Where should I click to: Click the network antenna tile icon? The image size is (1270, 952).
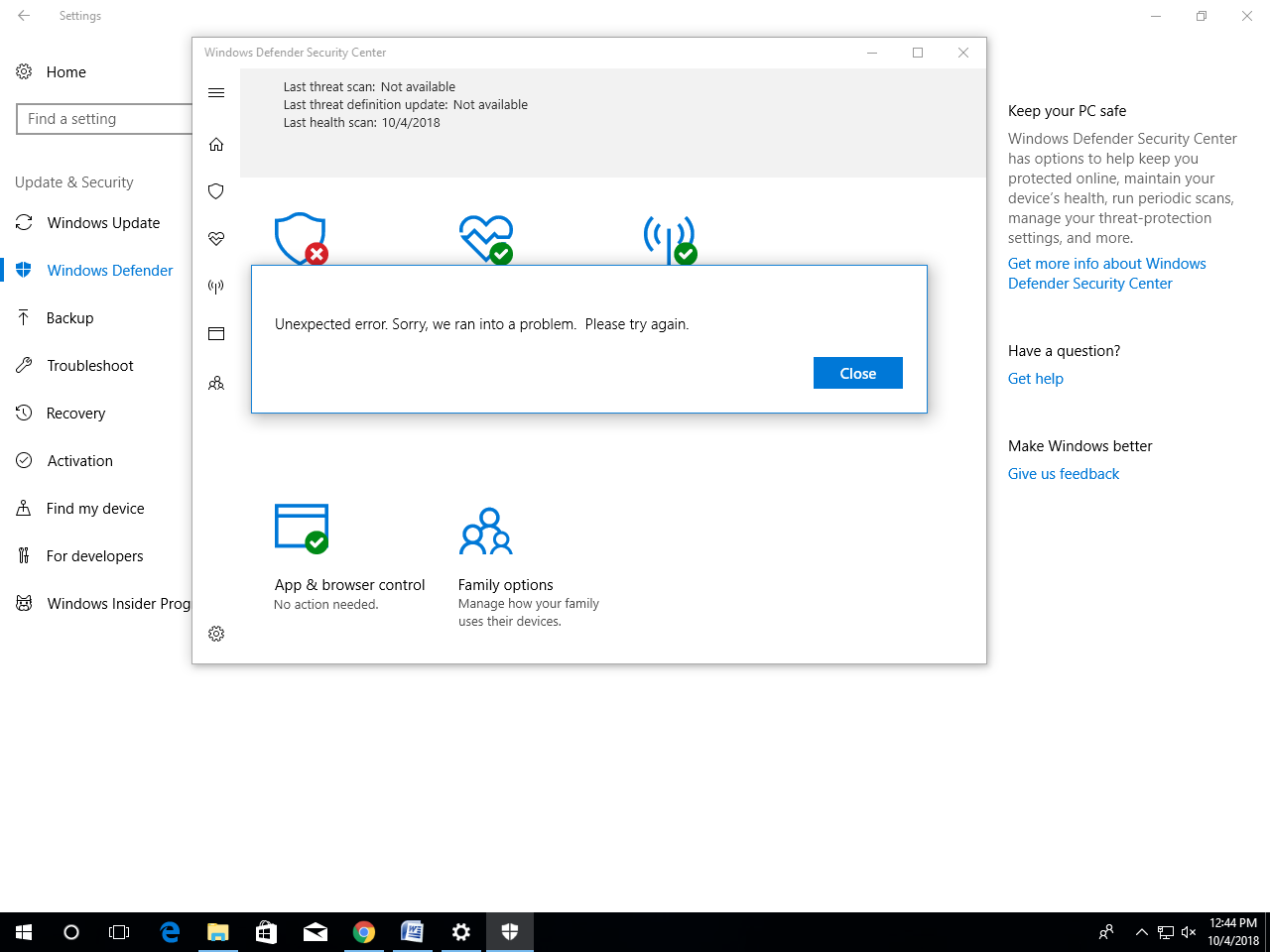[671, 240]
